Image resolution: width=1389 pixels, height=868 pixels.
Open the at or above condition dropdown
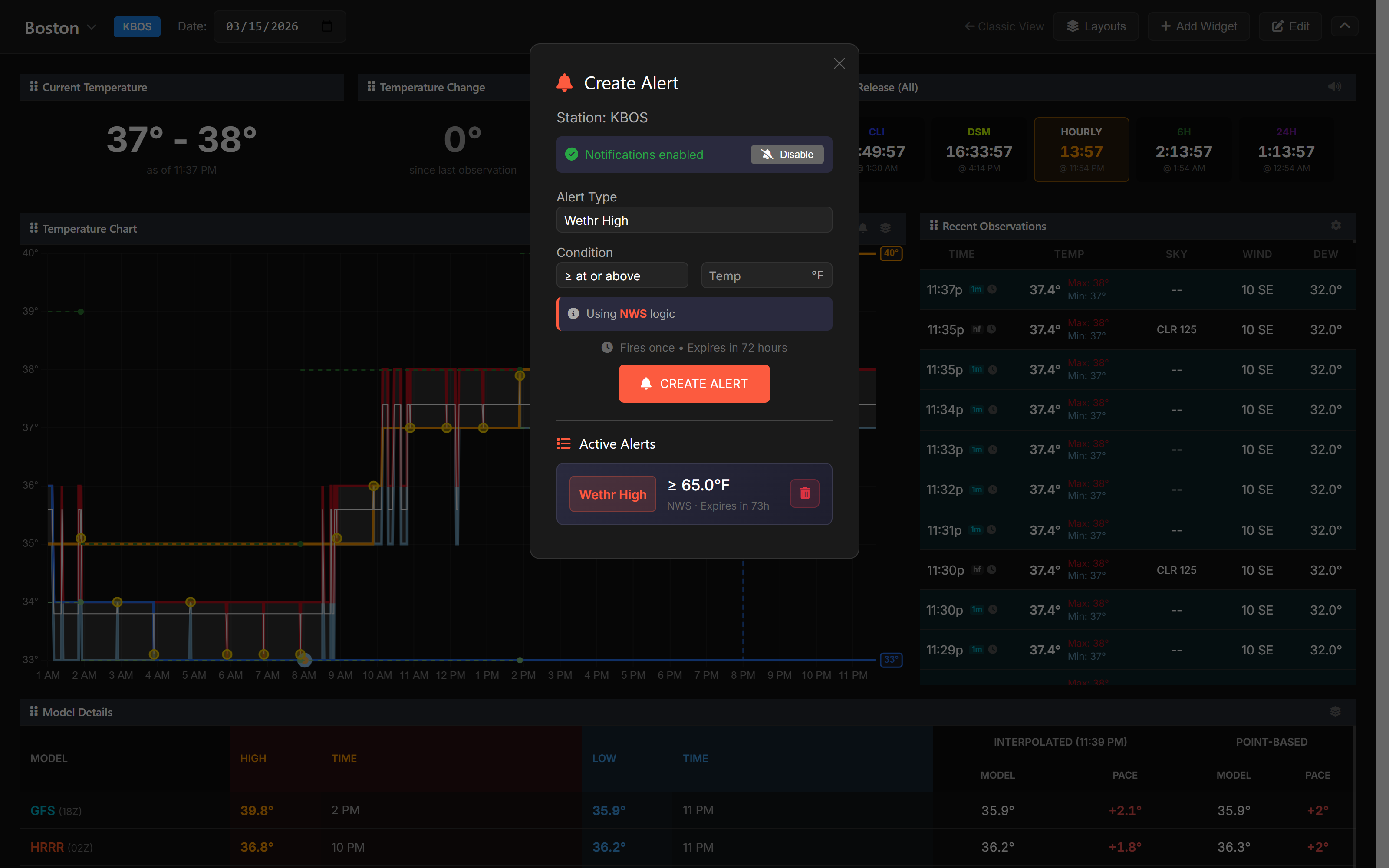pos(622,276)
